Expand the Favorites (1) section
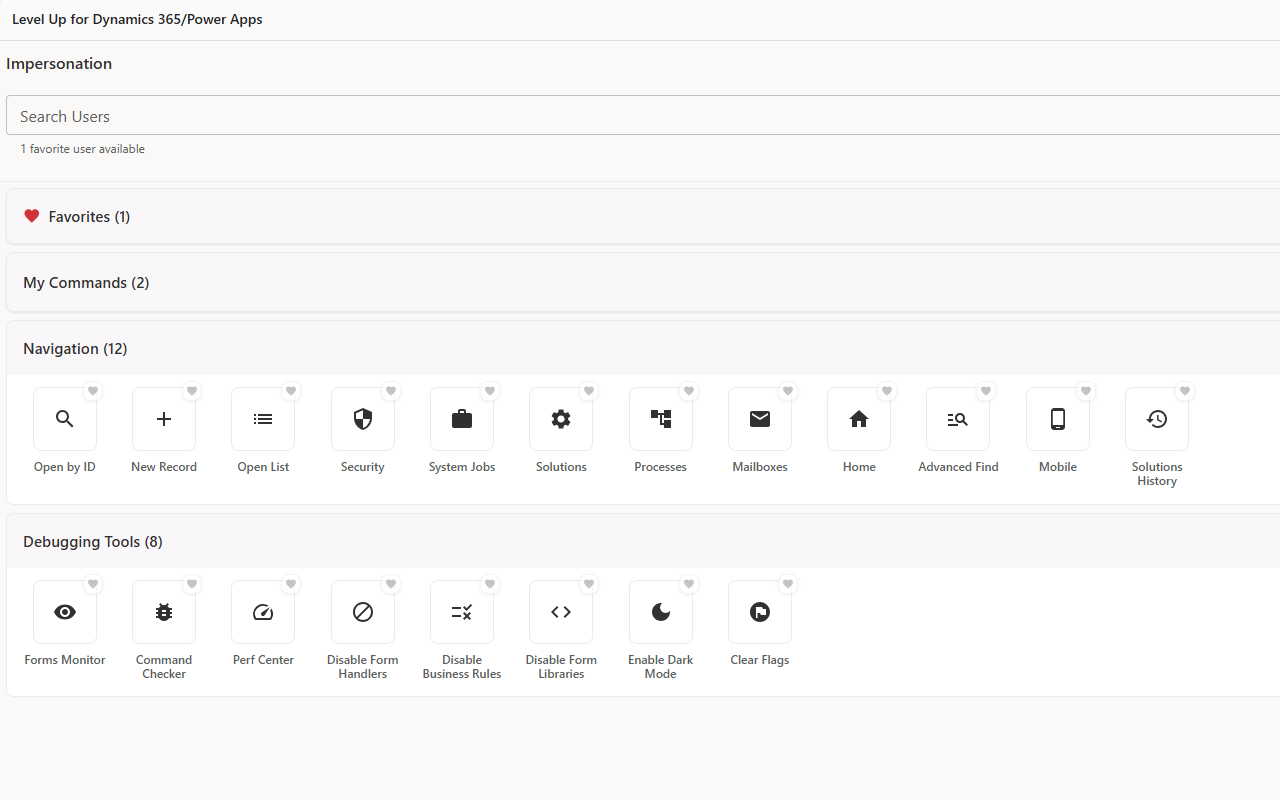 pos(643,216)
